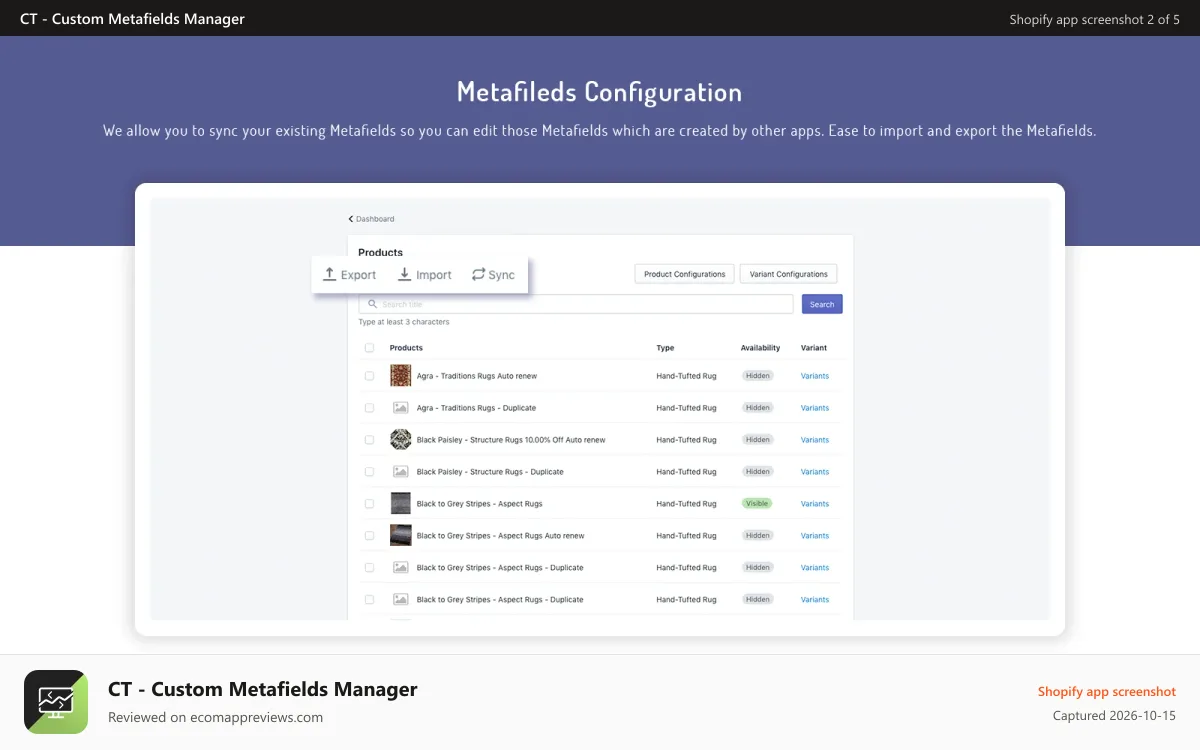The image size is (1200, 750).
Task: Click the Sync arrows icon
Action: tap(478, 274)
